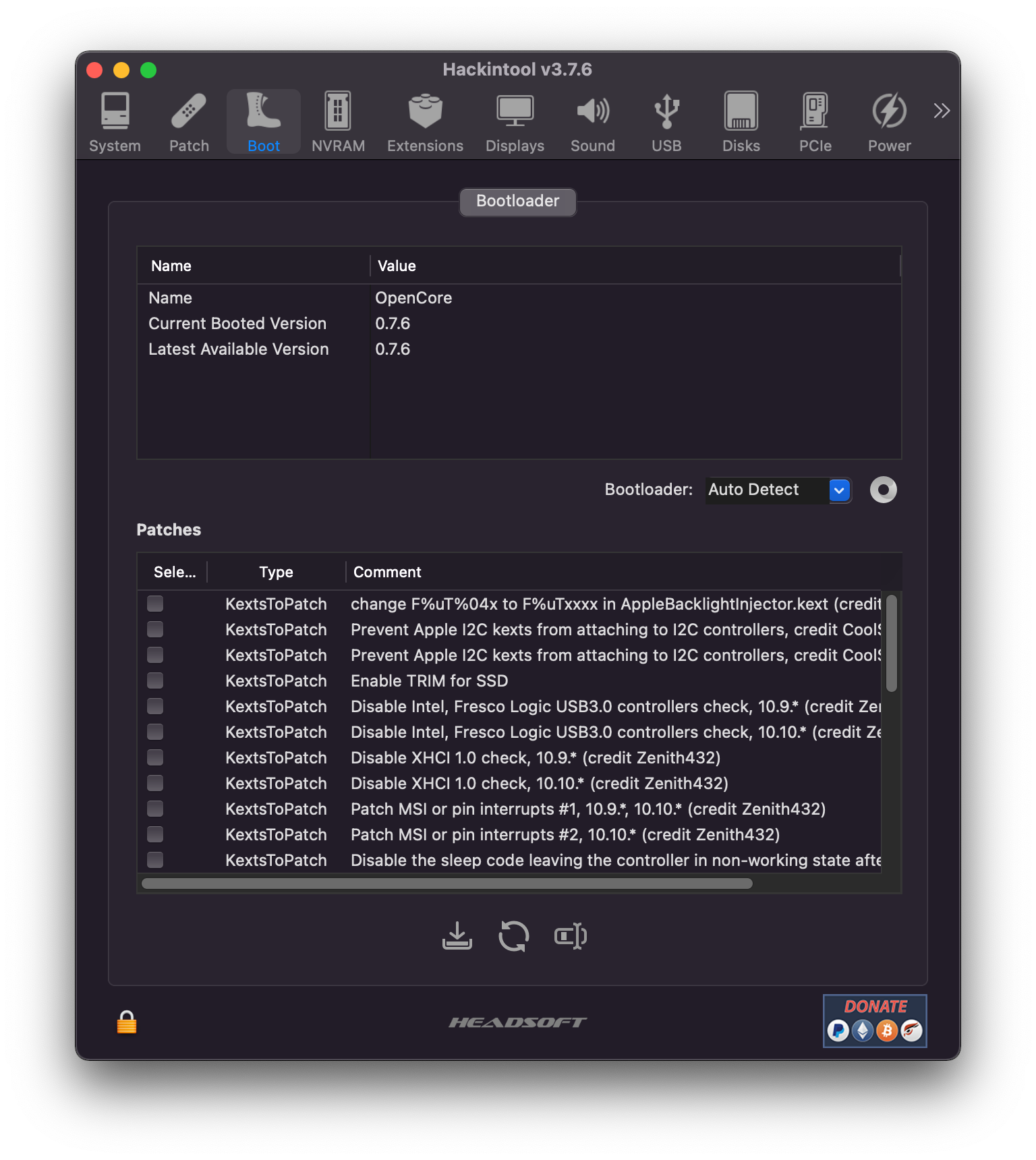This screenshot has width=1036, height=1160.
Task: Click the Value column header in bootloader table
Action: pyautogui.click(x=635, y=266)
